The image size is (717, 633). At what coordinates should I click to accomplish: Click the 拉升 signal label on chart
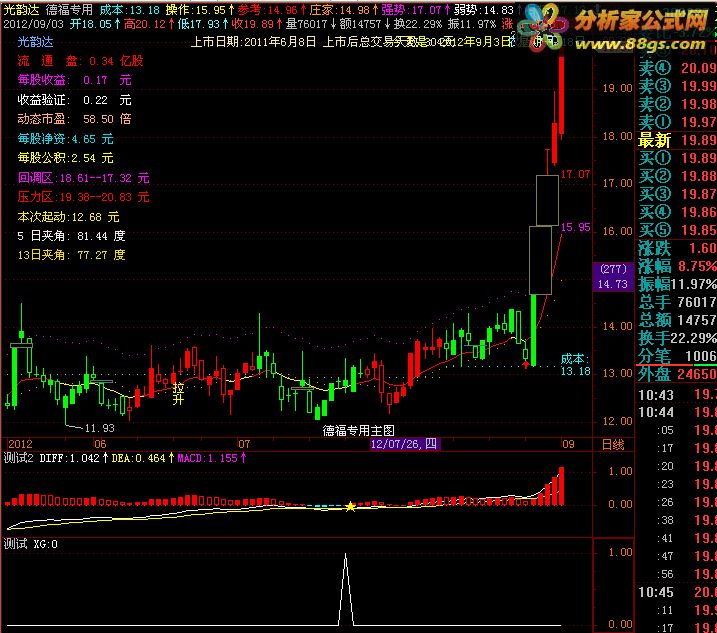178,394
